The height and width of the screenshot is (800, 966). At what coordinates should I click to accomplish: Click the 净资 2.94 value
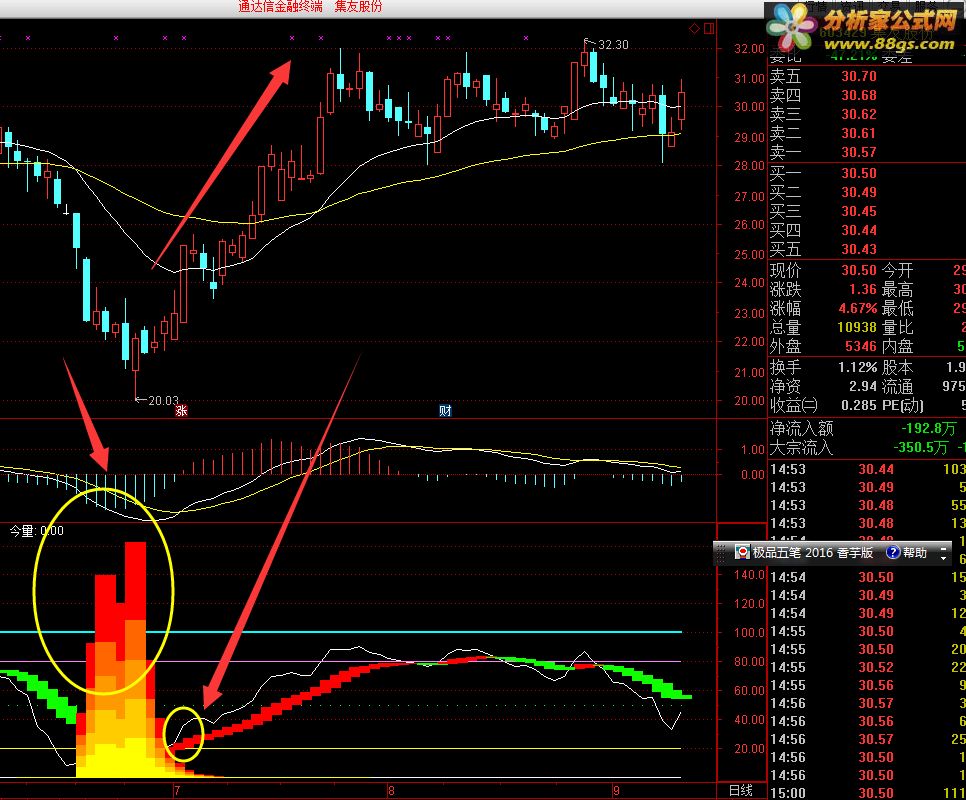click(862, 386)
